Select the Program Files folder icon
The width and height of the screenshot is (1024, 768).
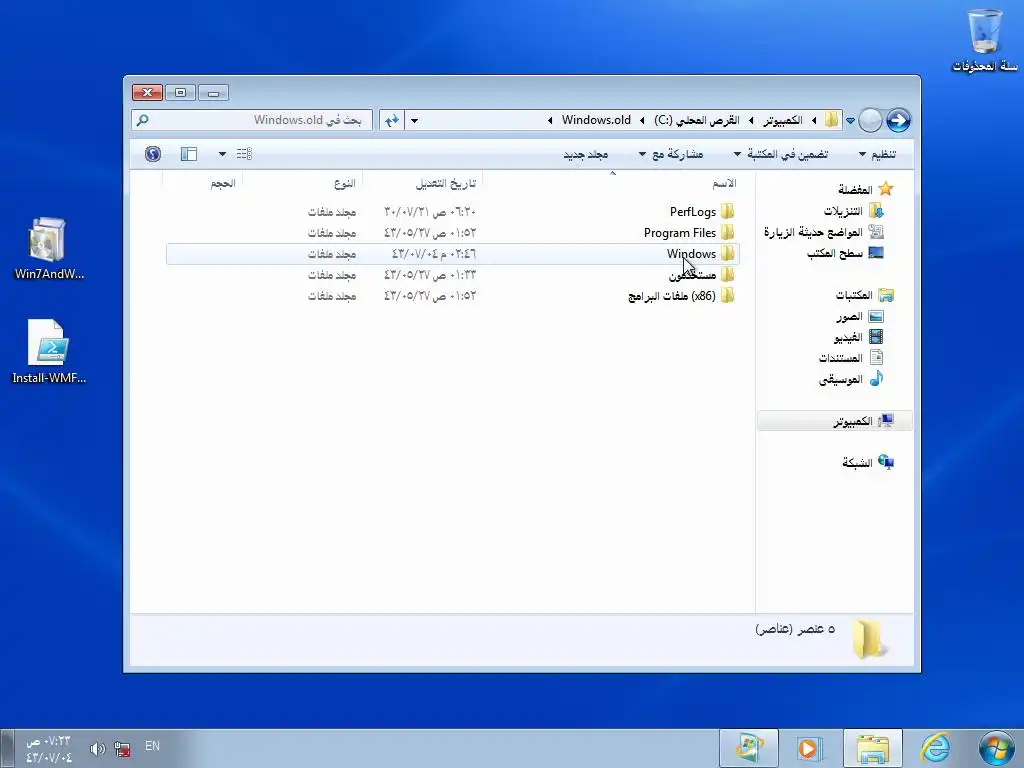click(x=728, y=232)
